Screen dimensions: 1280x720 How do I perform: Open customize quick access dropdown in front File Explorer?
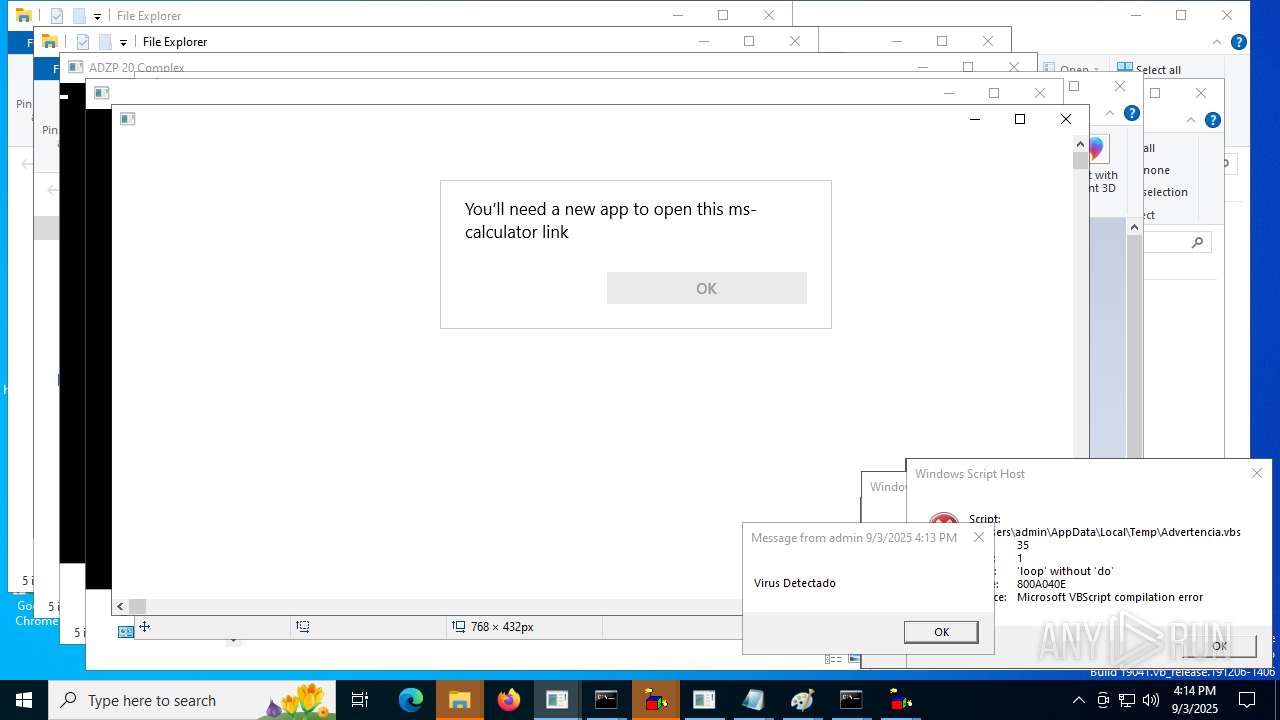coord(123,42)
